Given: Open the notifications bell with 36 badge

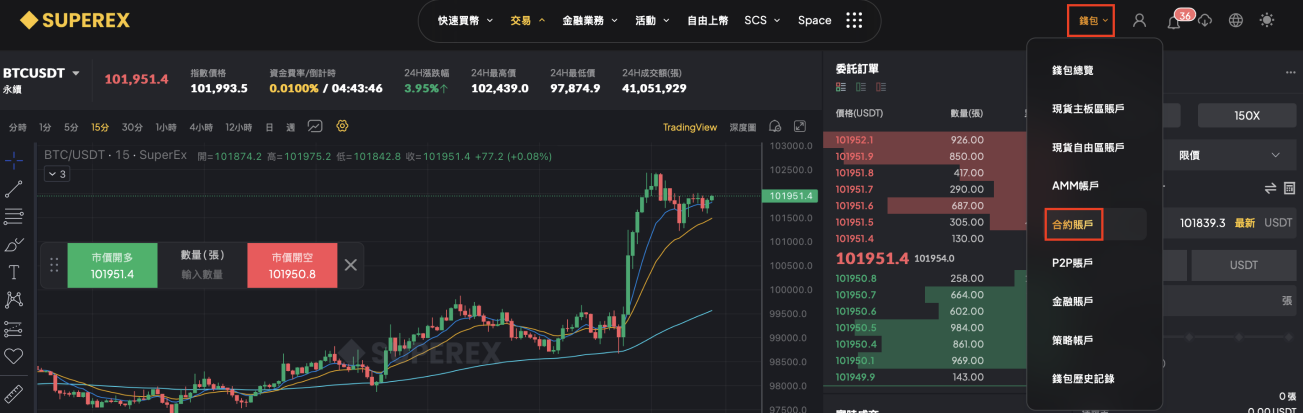Looking at the screenshot, I should [1175, 20].
